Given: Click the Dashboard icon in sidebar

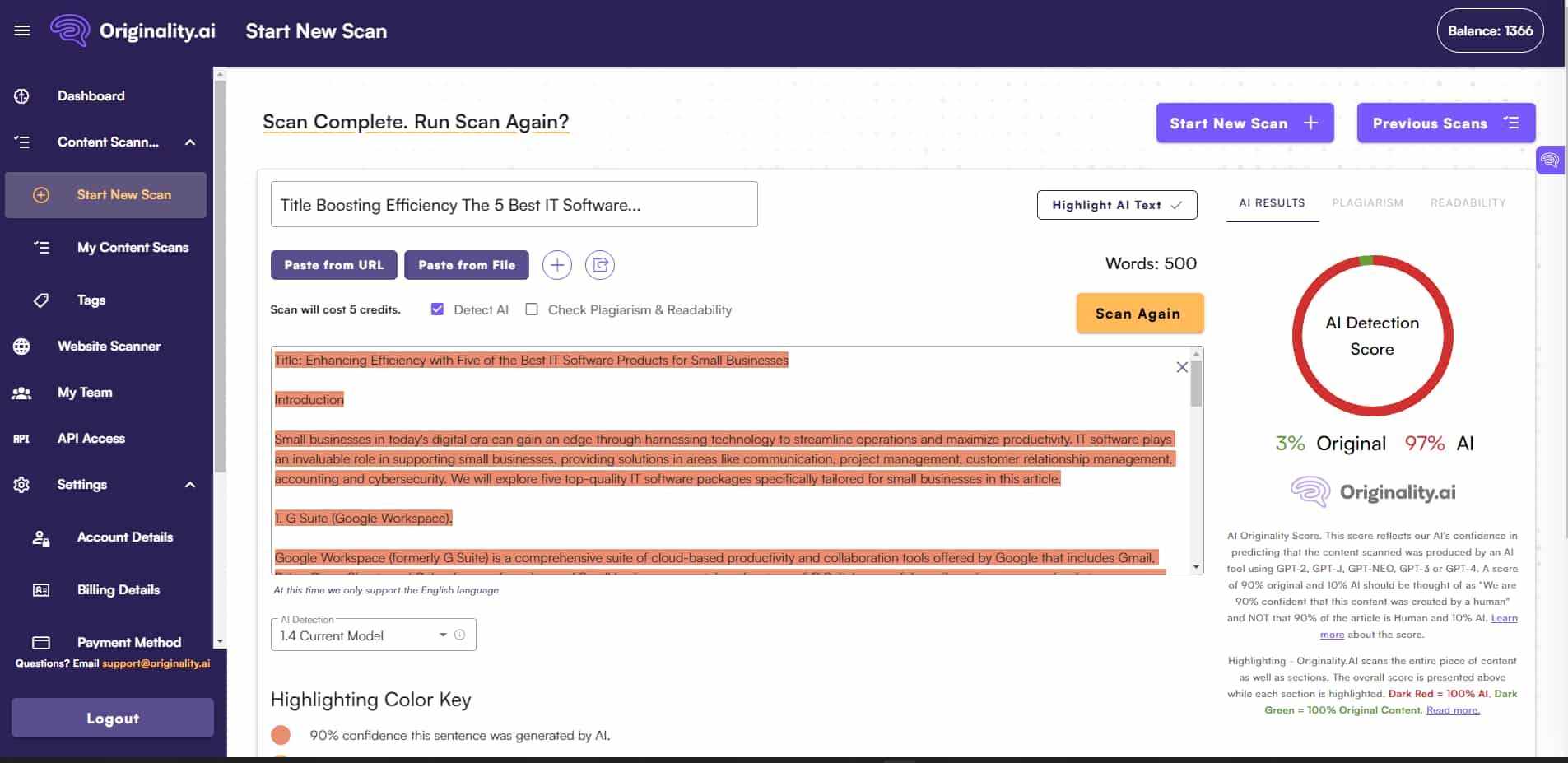Looking at the screenshot, I should (x=21, y=96).
